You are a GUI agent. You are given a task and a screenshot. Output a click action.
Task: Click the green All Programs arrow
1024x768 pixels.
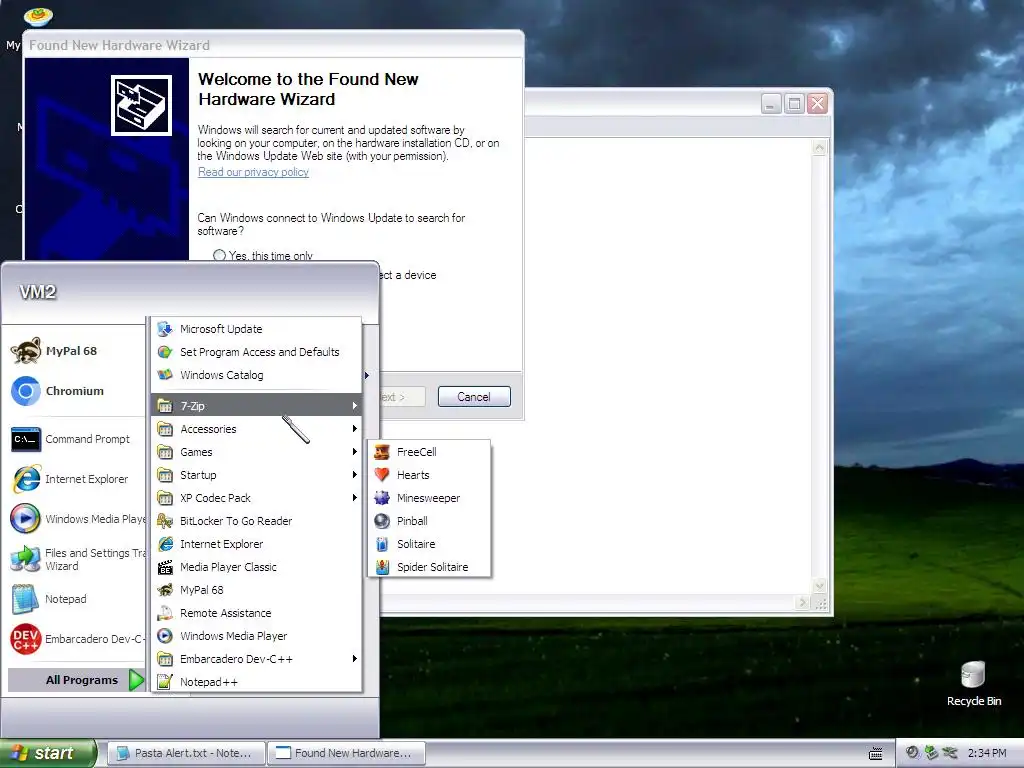136,680
